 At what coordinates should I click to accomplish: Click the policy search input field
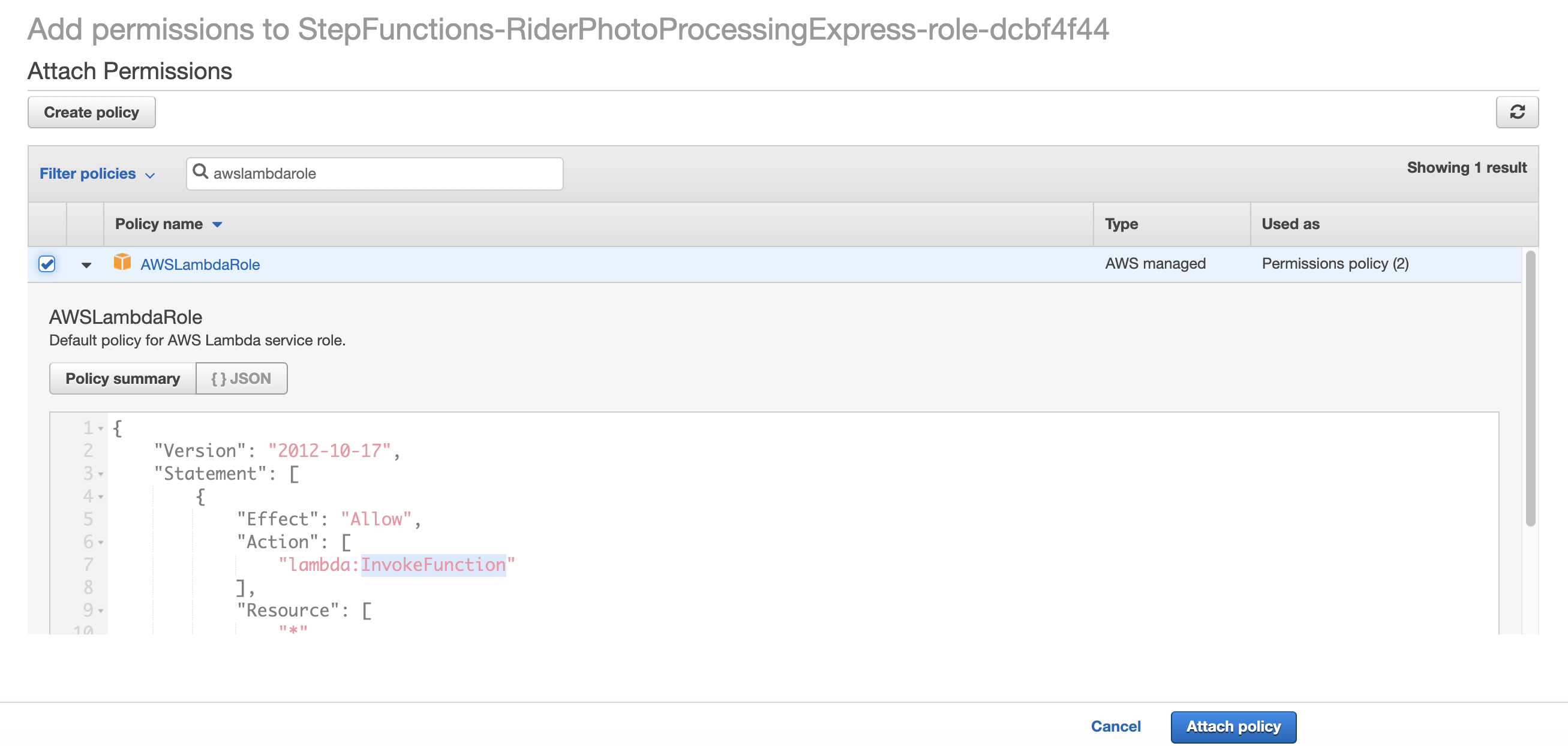(x=375, y=174)
